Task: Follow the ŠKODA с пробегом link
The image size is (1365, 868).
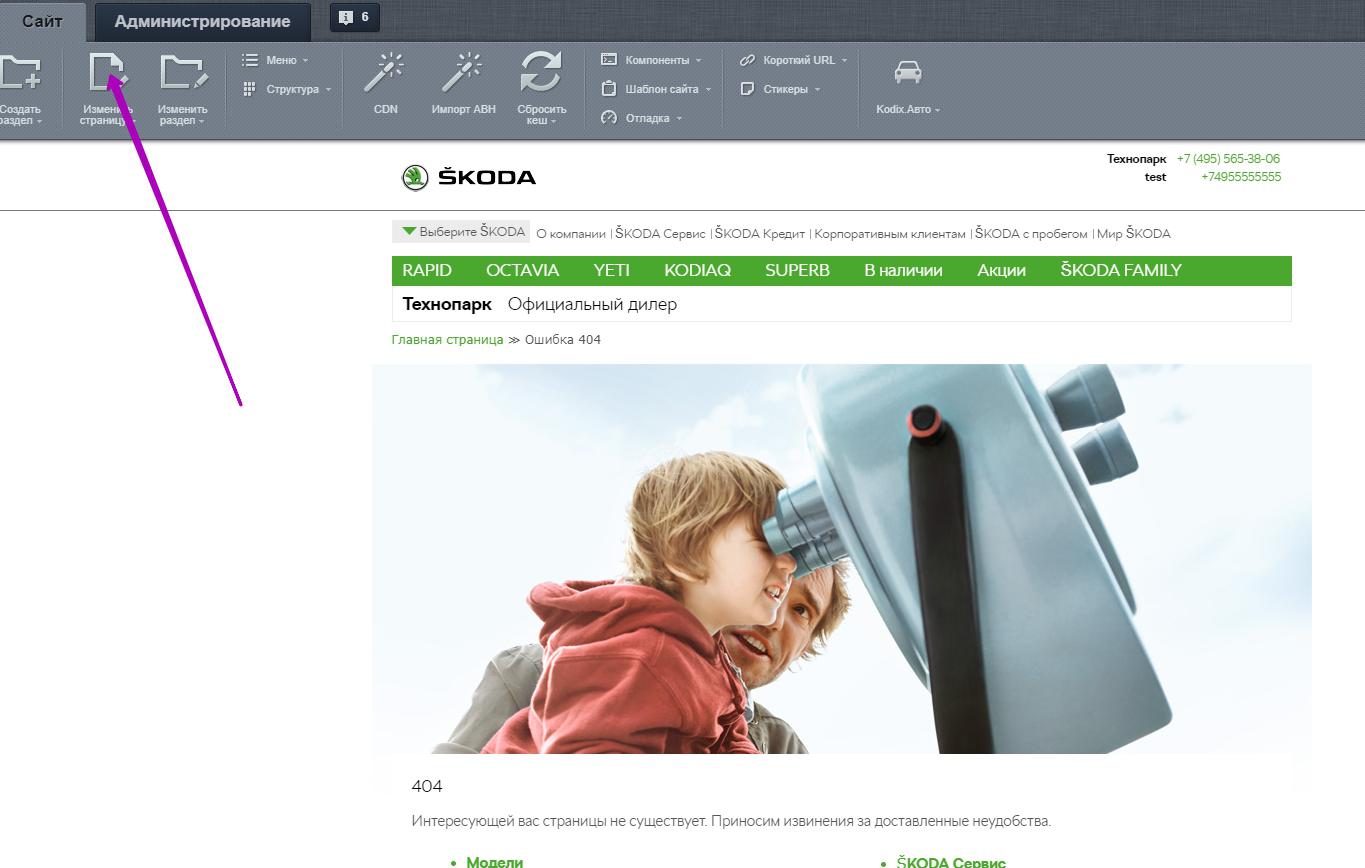Action: (x=1031, y=234)
